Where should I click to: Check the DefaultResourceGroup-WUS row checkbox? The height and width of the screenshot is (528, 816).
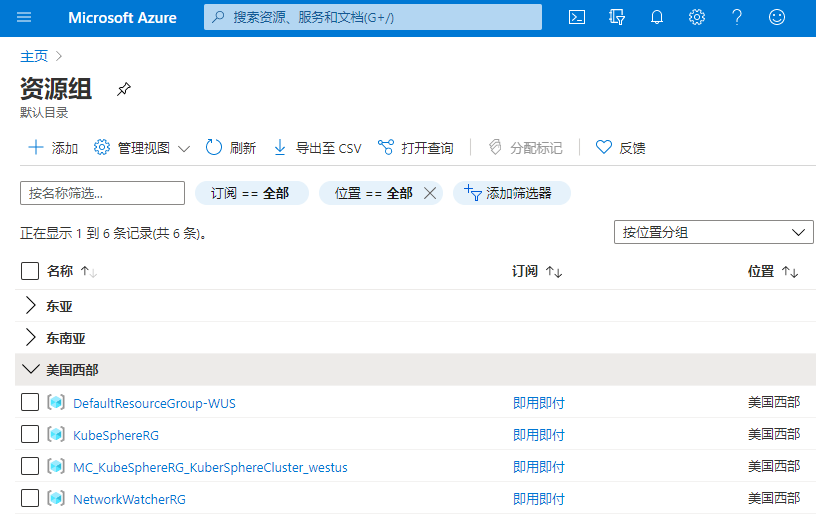point(30,402)
